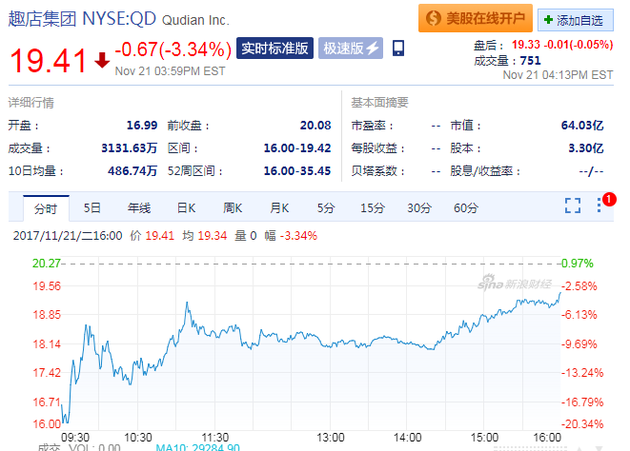Click the price line peak near 11:00

187,303
